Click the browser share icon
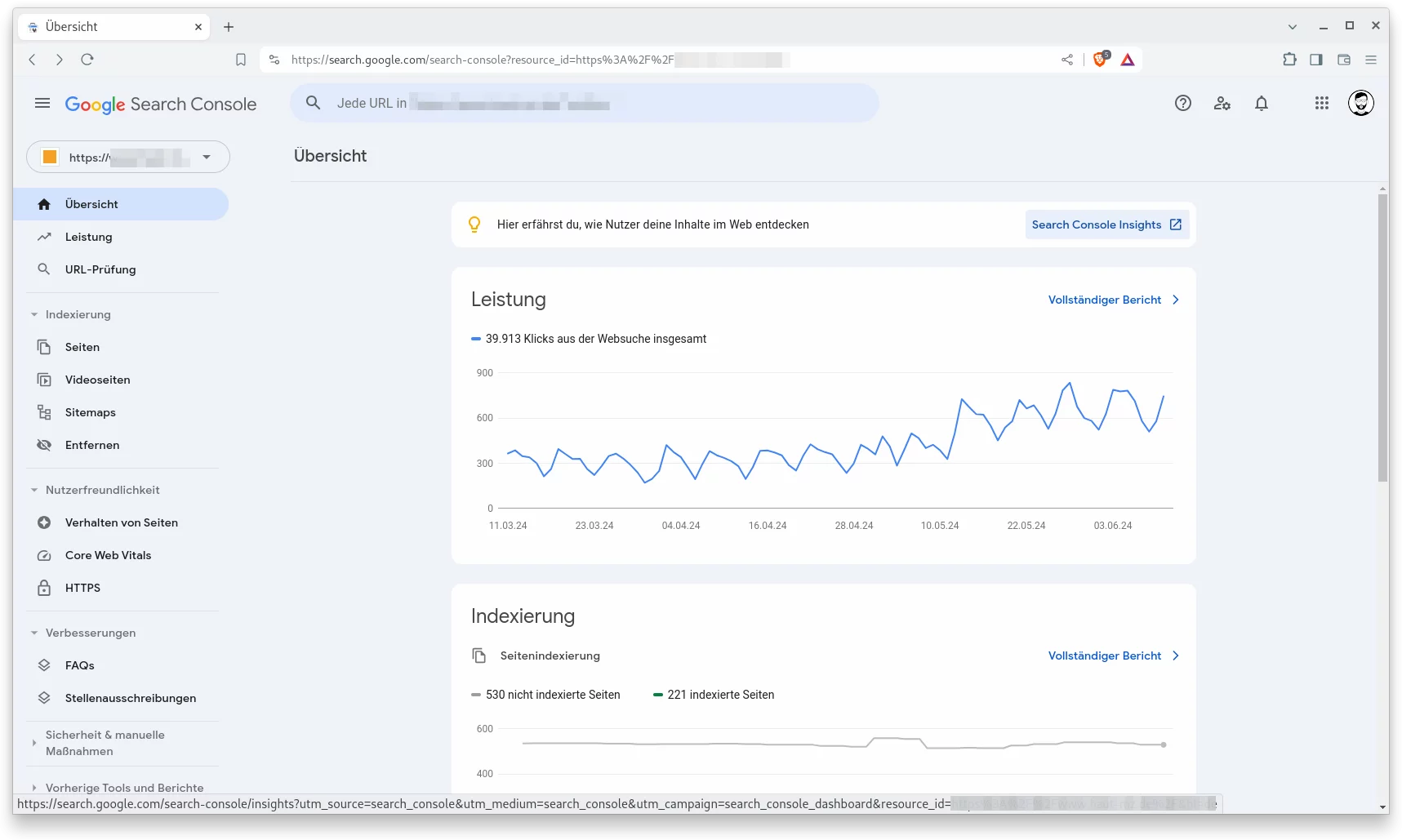Screen dimensions: 1402x840 pos(1066,60)
